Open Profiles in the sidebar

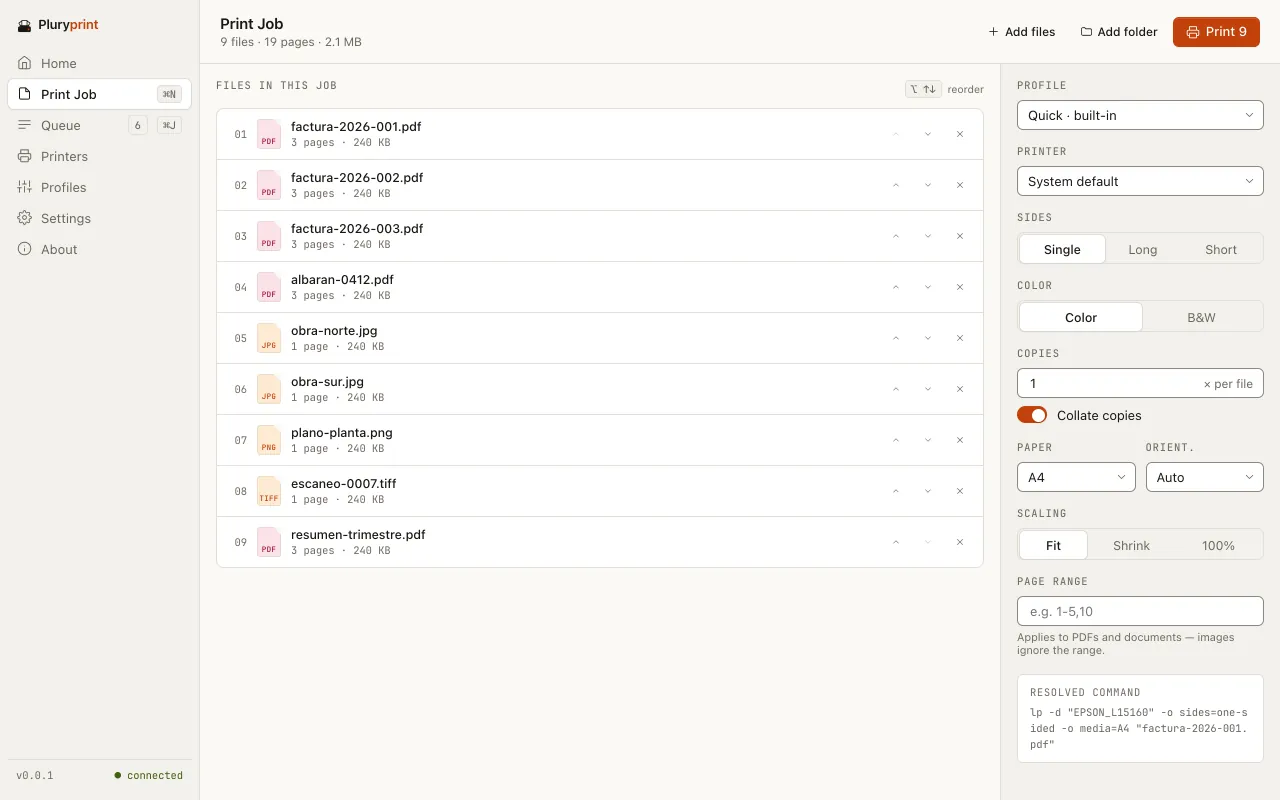[100, 187]
